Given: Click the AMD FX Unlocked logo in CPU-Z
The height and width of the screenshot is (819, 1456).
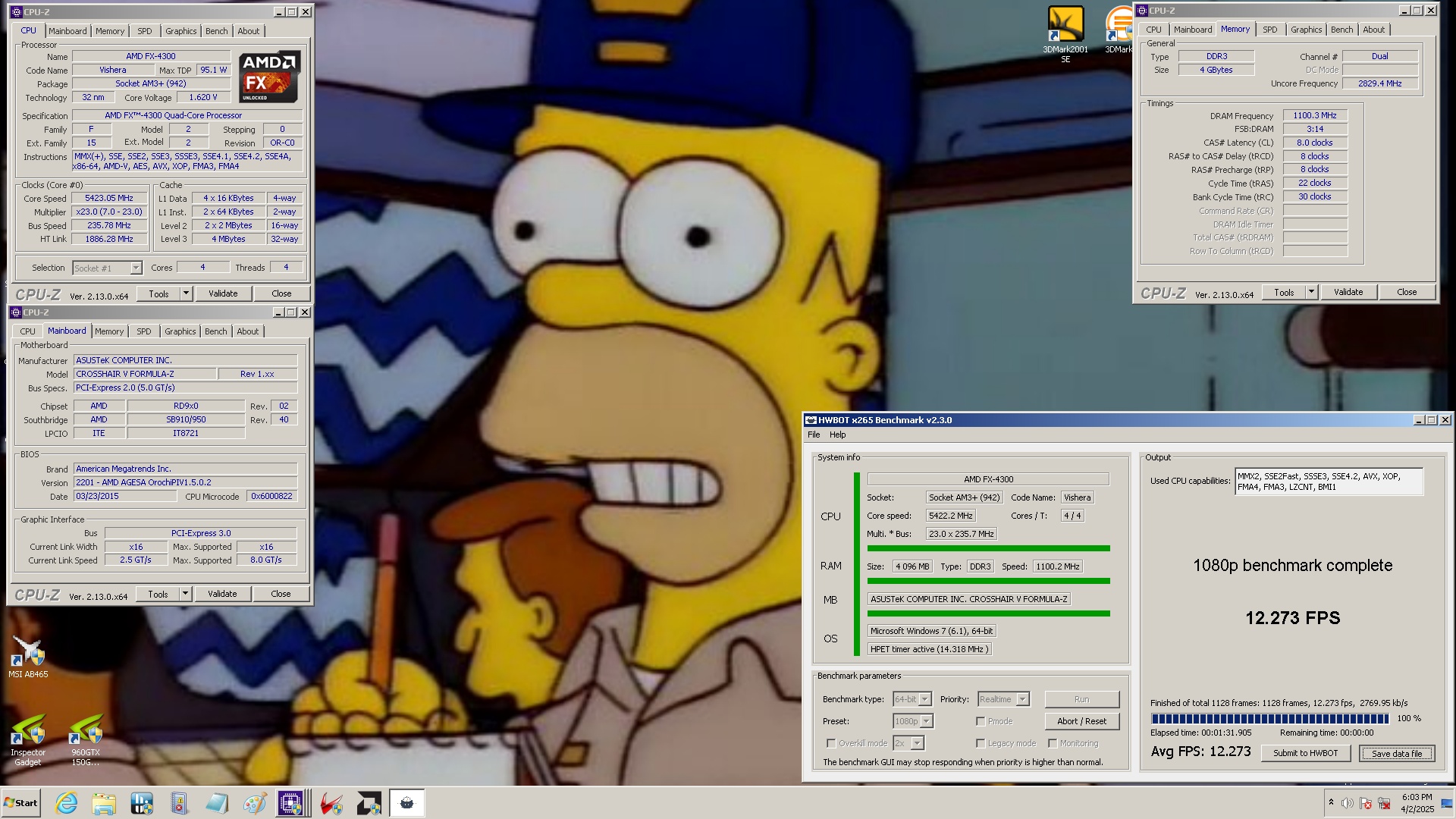Looking at the screenshot, I should (269, 77).
